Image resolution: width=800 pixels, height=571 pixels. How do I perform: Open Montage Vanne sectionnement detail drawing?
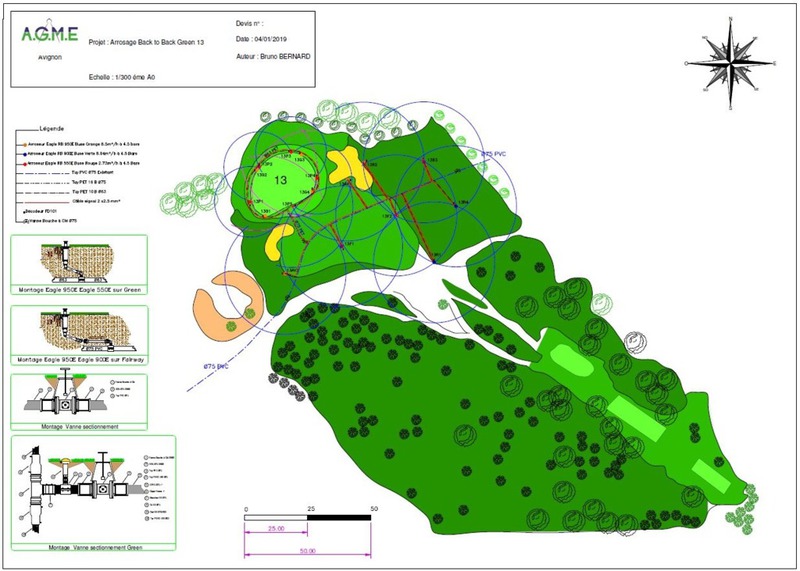coord(77,399)
